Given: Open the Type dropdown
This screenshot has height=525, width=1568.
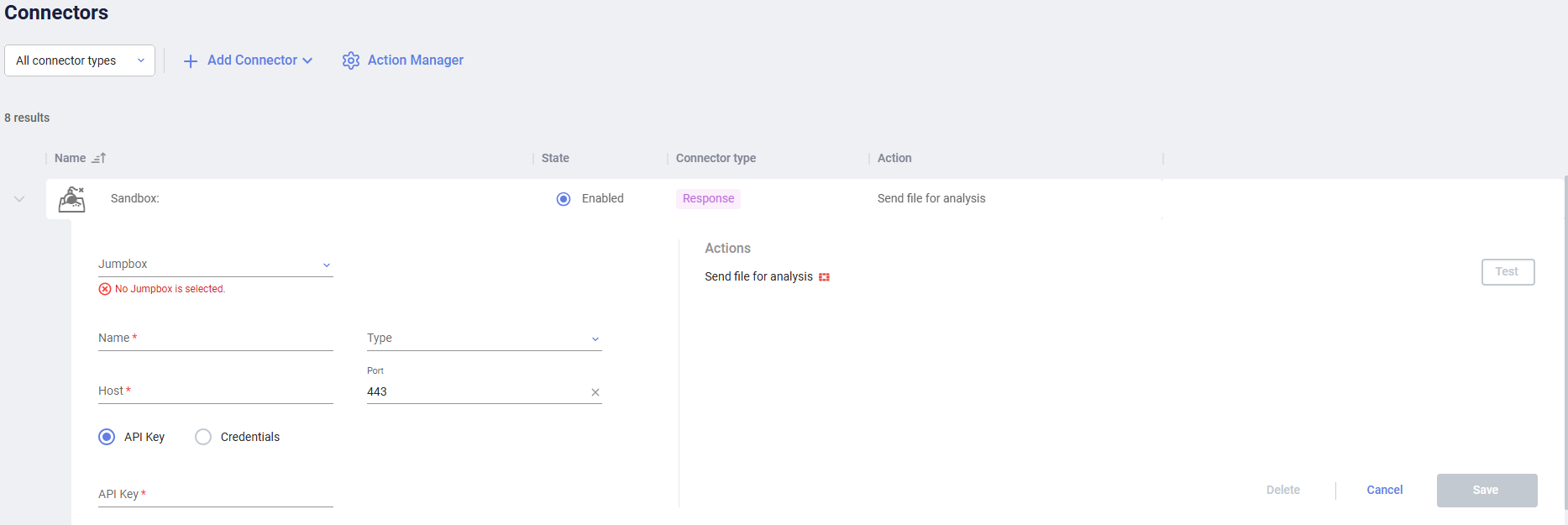Looking at the screenshot, I should (484, 339).
